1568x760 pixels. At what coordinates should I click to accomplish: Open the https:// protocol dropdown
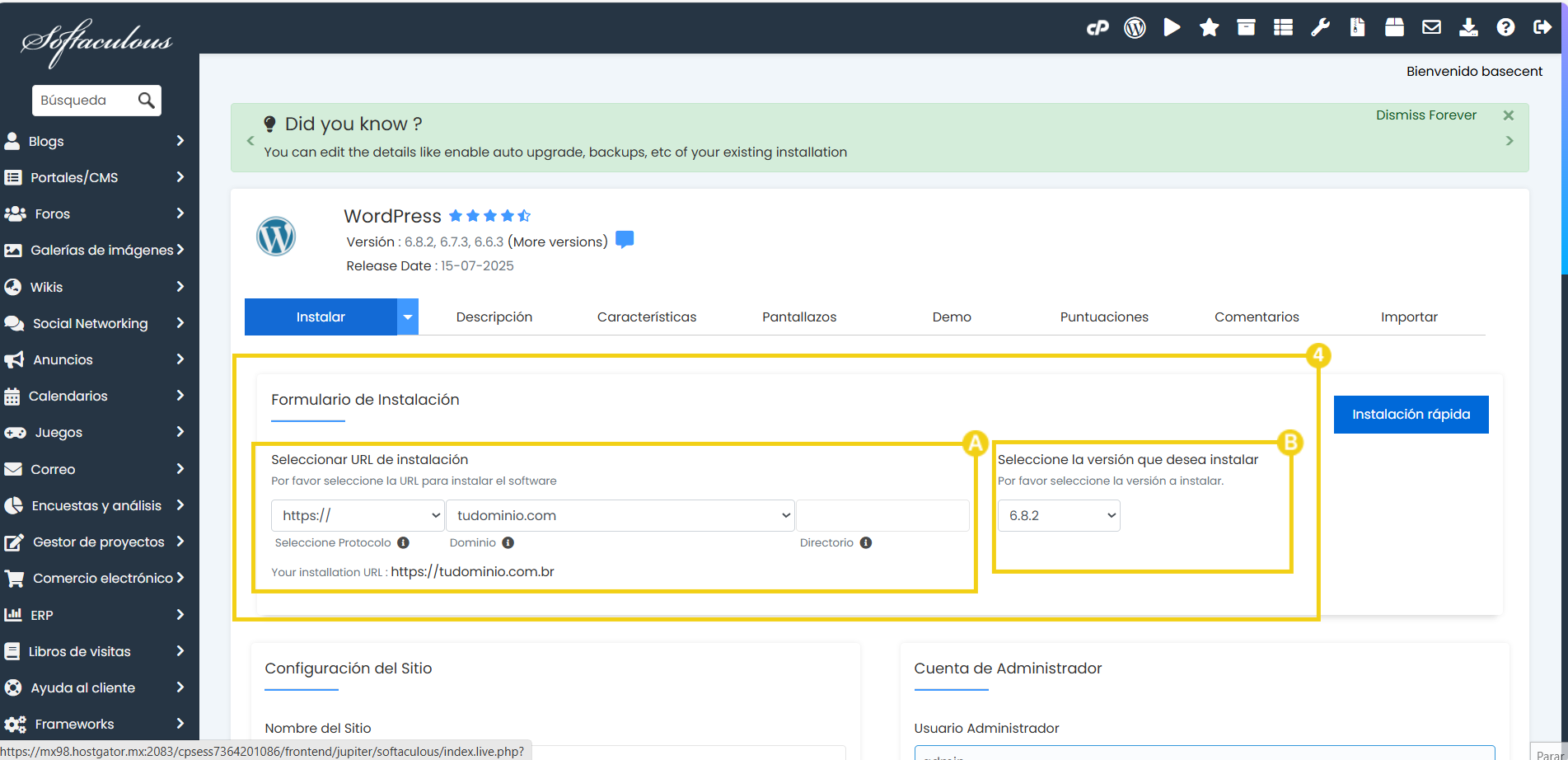pyautogui.click(x=358, y=515)
